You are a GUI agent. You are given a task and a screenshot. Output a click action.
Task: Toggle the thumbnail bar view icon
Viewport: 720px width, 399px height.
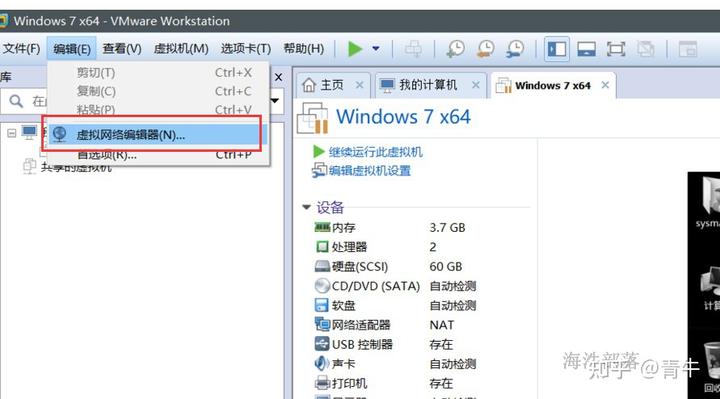tap(586, 49)
